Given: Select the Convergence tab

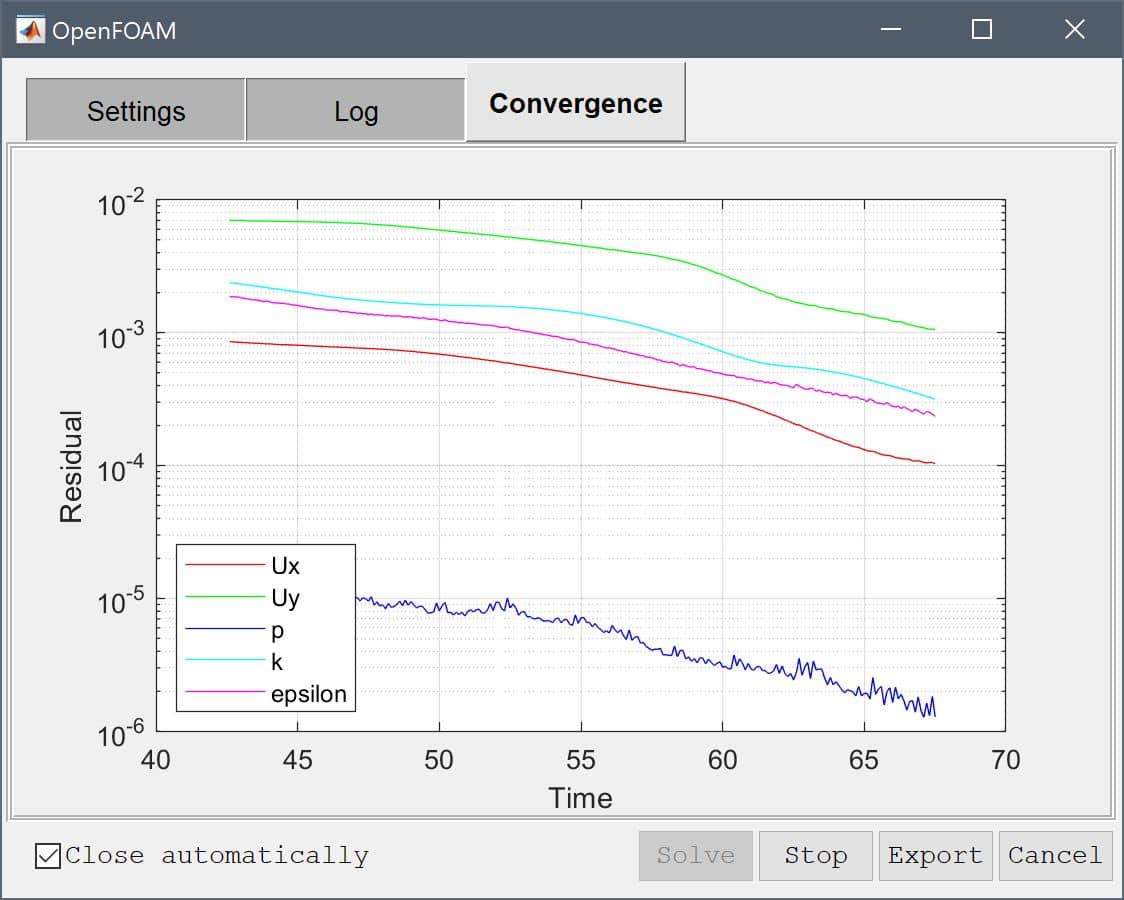Looking at the screenshot, I should click(576, 102).
